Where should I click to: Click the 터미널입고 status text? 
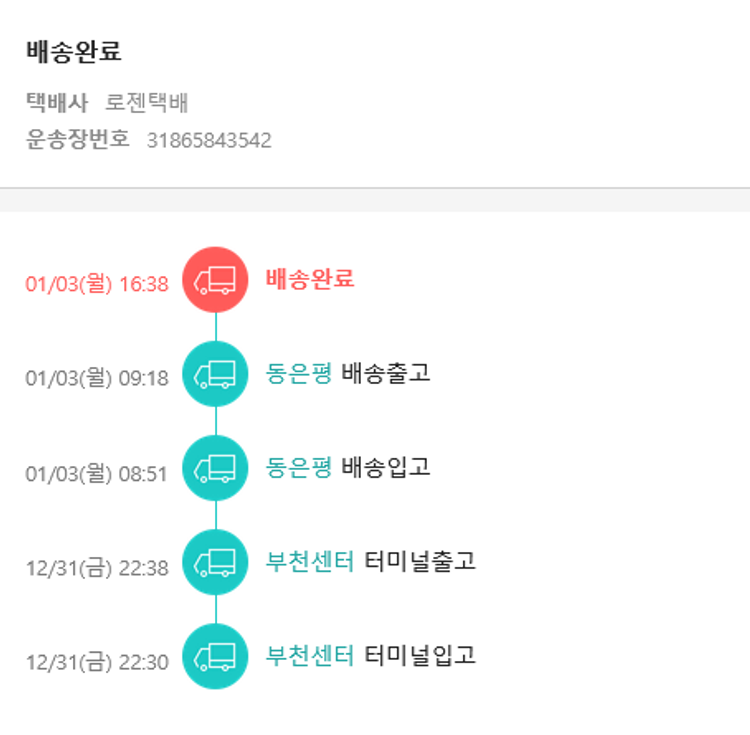(x=420, y=656)
